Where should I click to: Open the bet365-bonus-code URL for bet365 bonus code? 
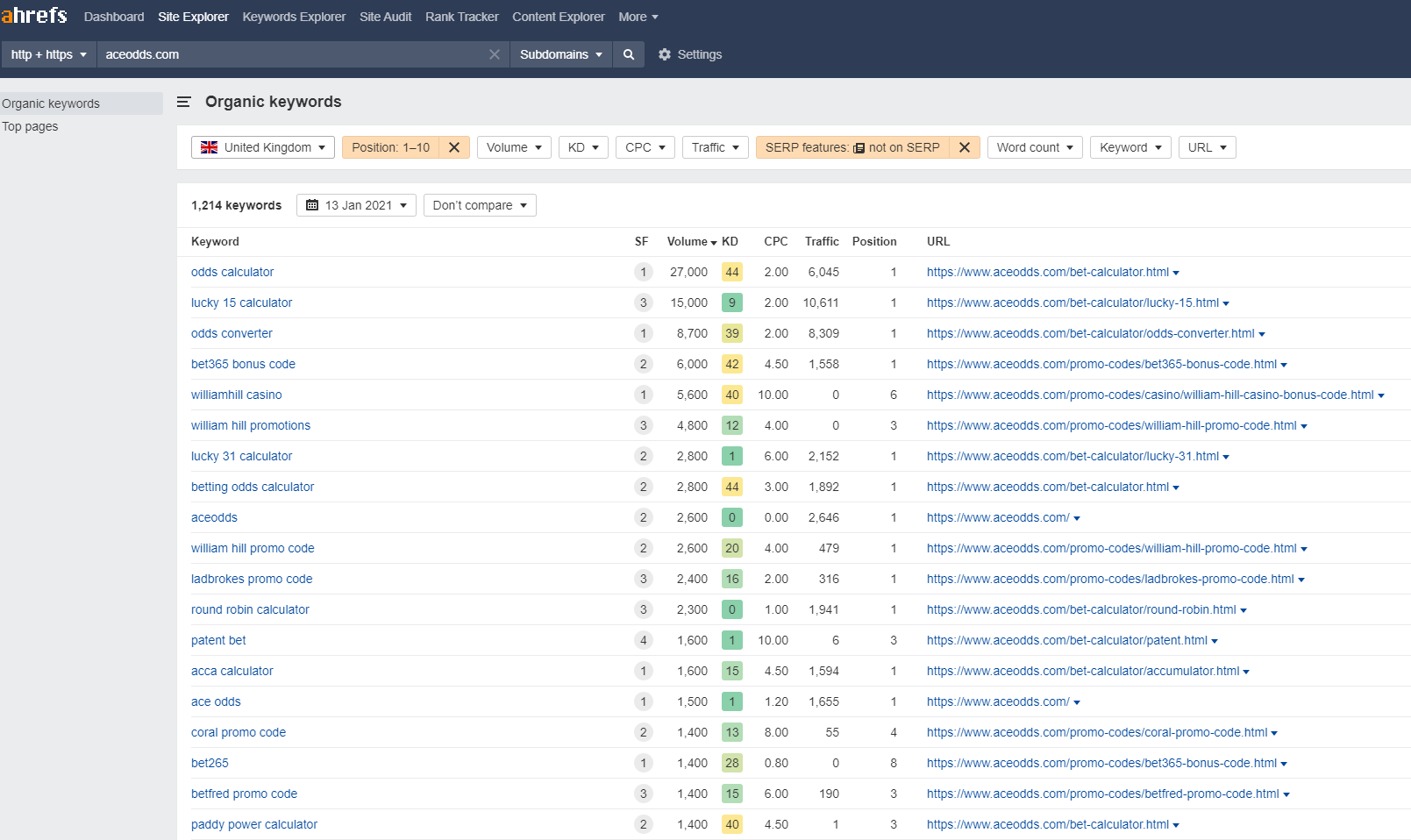point(1101,364)
